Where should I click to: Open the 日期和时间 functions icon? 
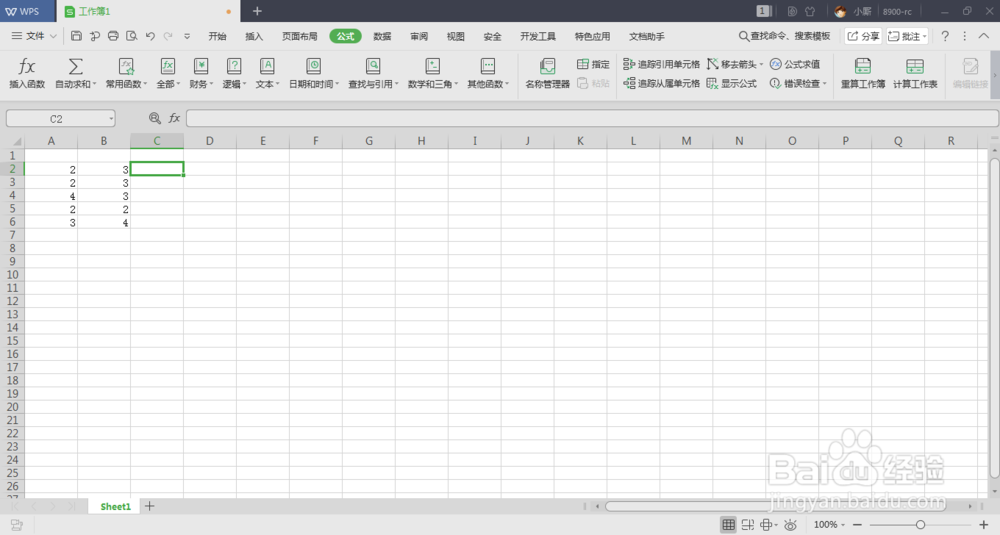(313, 66)
